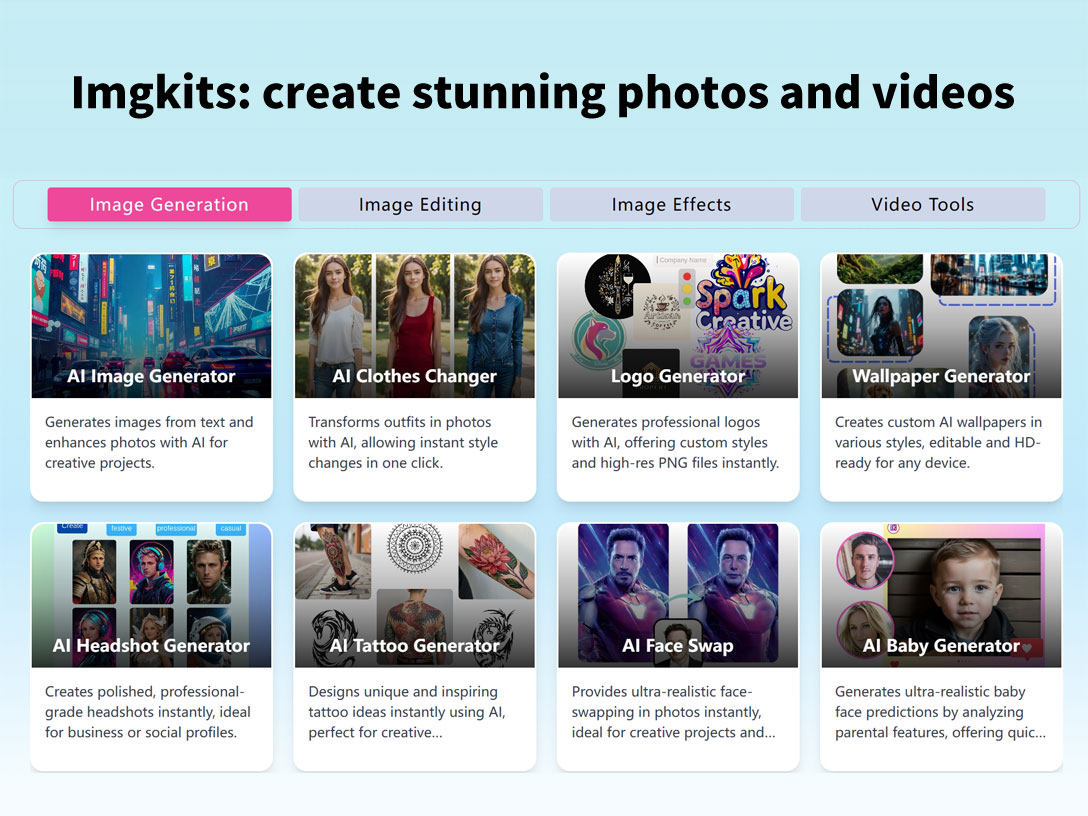Viewport: 1088px width, 816px height.
Task: Click the 'Wallpaper Generator' title text
Action: (x=942, y=376)
